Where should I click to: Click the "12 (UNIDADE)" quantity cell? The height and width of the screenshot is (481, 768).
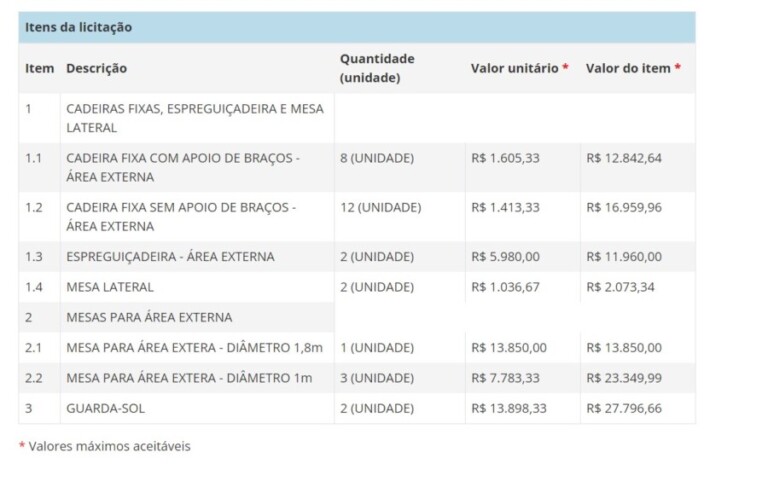coord(380,208)
